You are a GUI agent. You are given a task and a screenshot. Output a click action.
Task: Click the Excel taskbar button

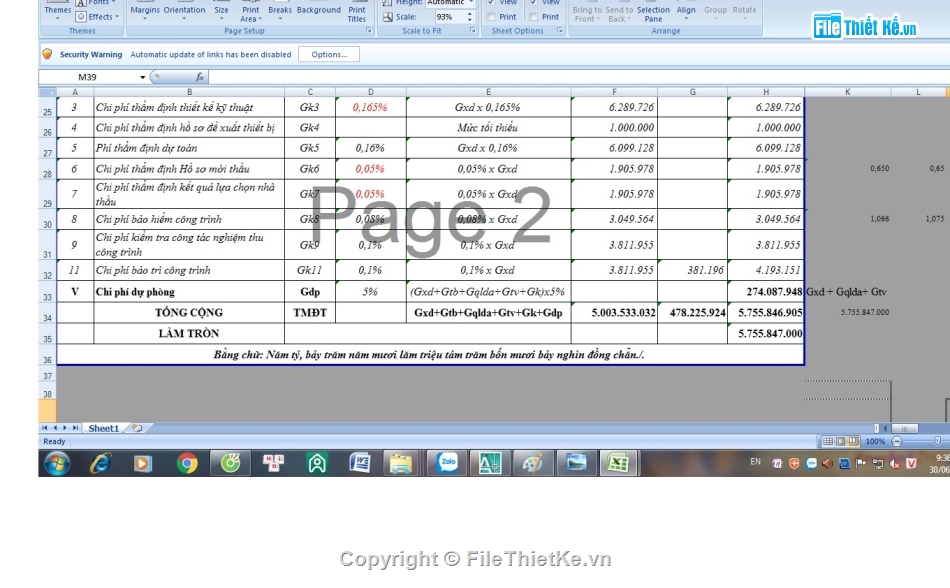(x=618, y=463)
